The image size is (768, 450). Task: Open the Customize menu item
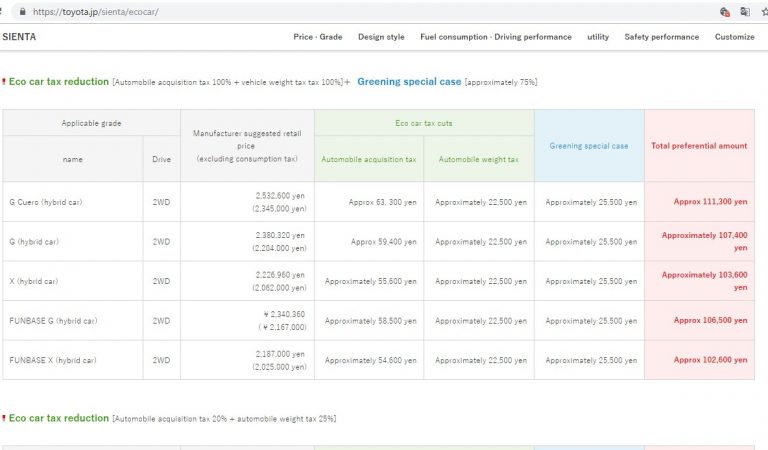735,37
